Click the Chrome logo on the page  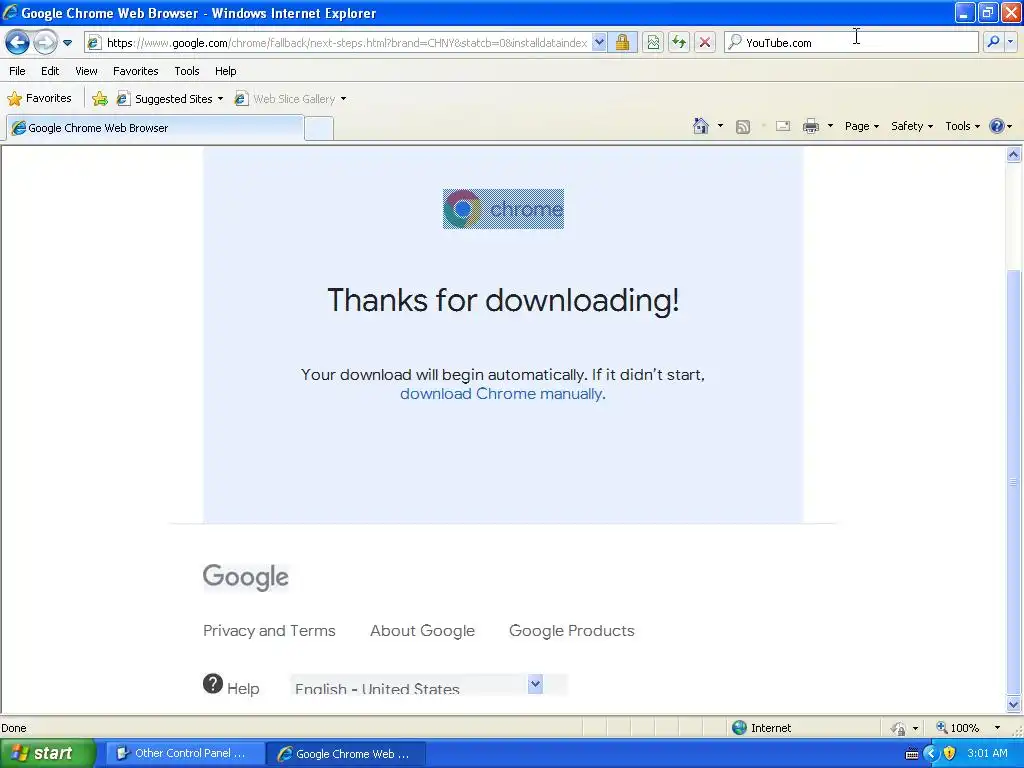[503, 209]
